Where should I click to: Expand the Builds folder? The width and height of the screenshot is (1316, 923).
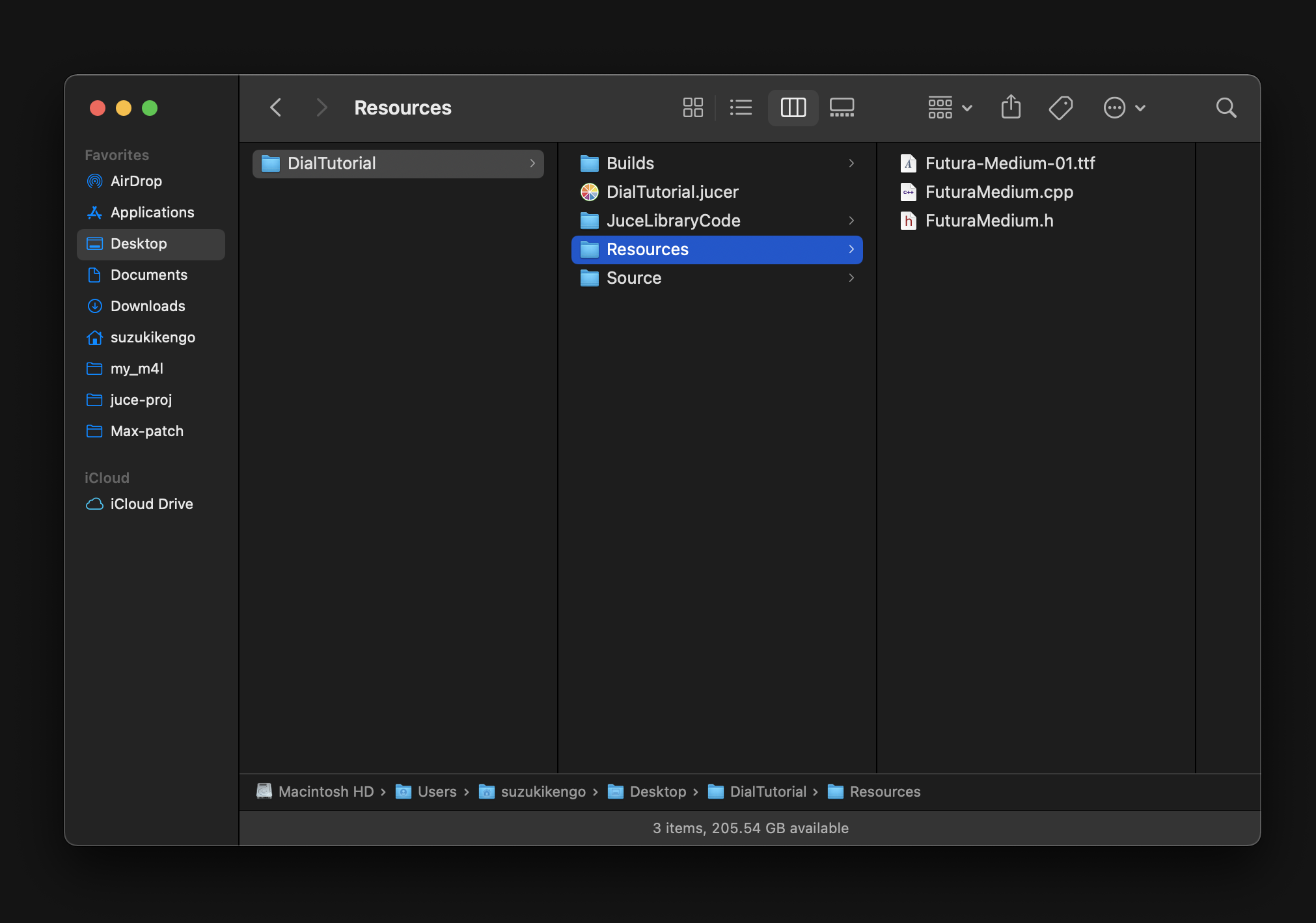[850, 162]
